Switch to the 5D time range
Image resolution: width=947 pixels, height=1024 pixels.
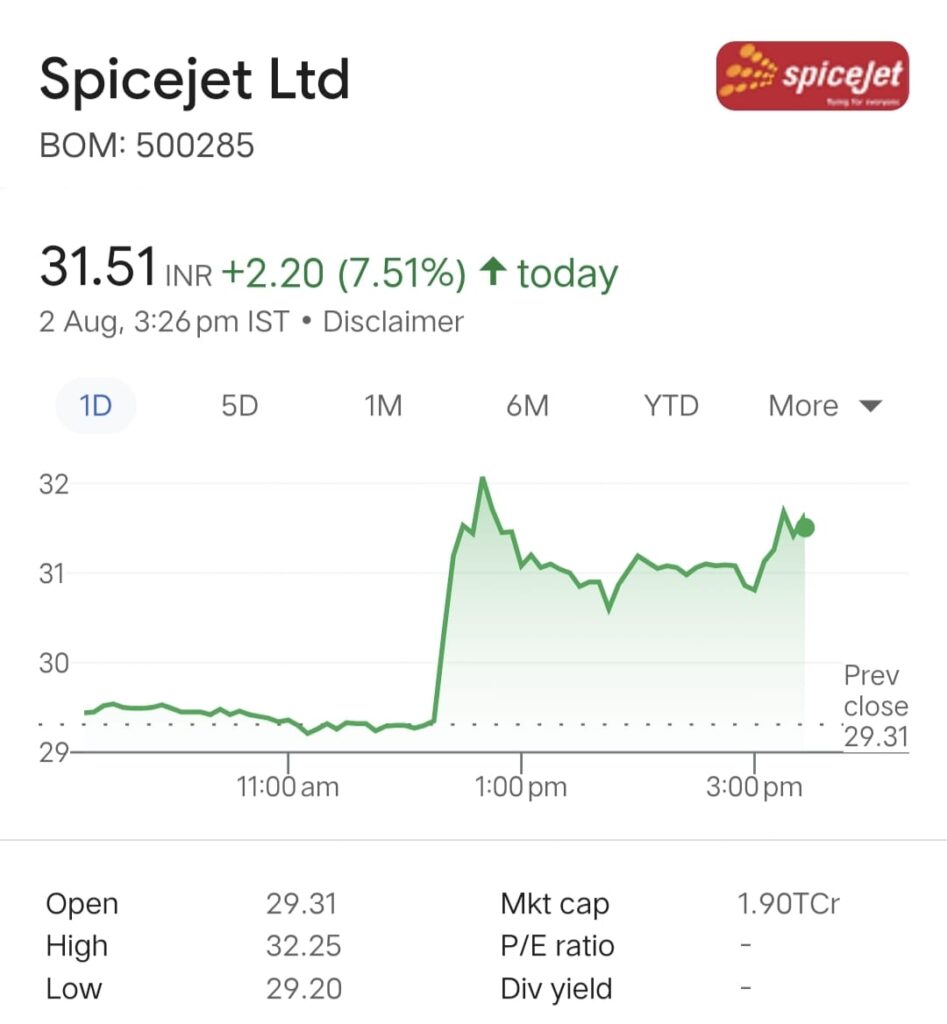click(239, 406)
